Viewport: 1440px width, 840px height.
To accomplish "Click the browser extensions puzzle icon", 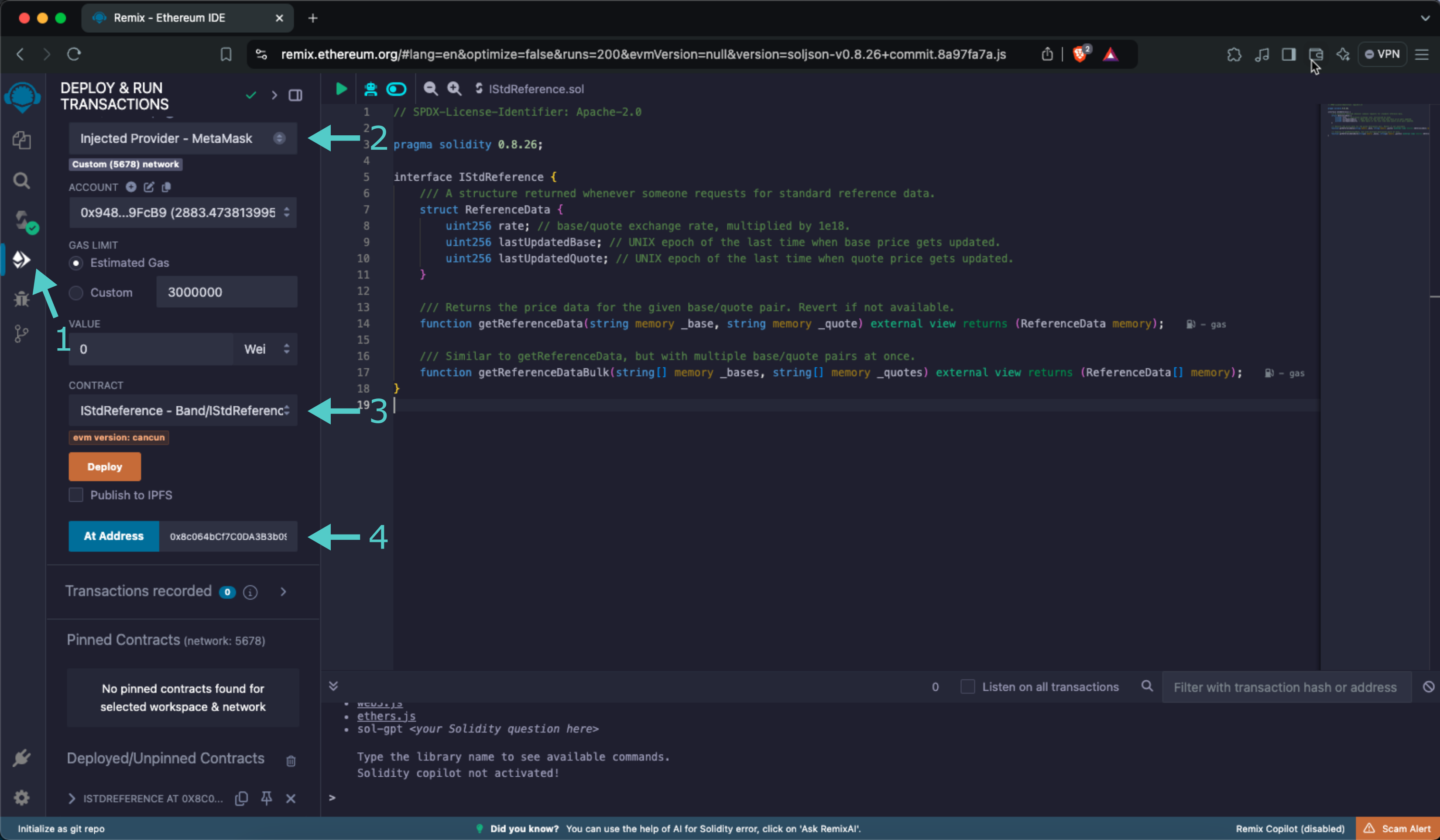I will point(1234,54).
